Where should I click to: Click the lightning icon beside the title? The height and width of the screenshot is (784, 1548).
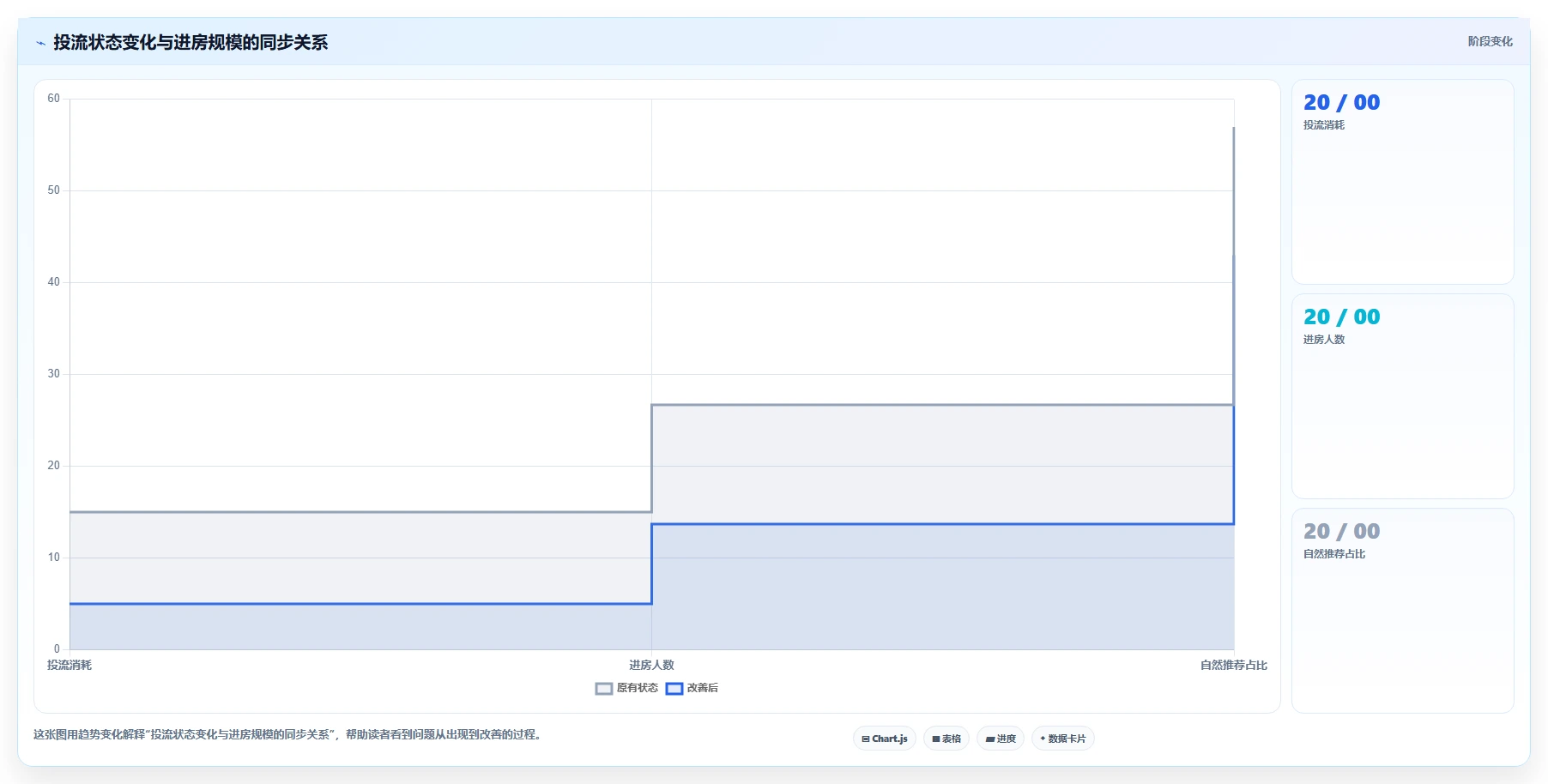click(40, 43)
